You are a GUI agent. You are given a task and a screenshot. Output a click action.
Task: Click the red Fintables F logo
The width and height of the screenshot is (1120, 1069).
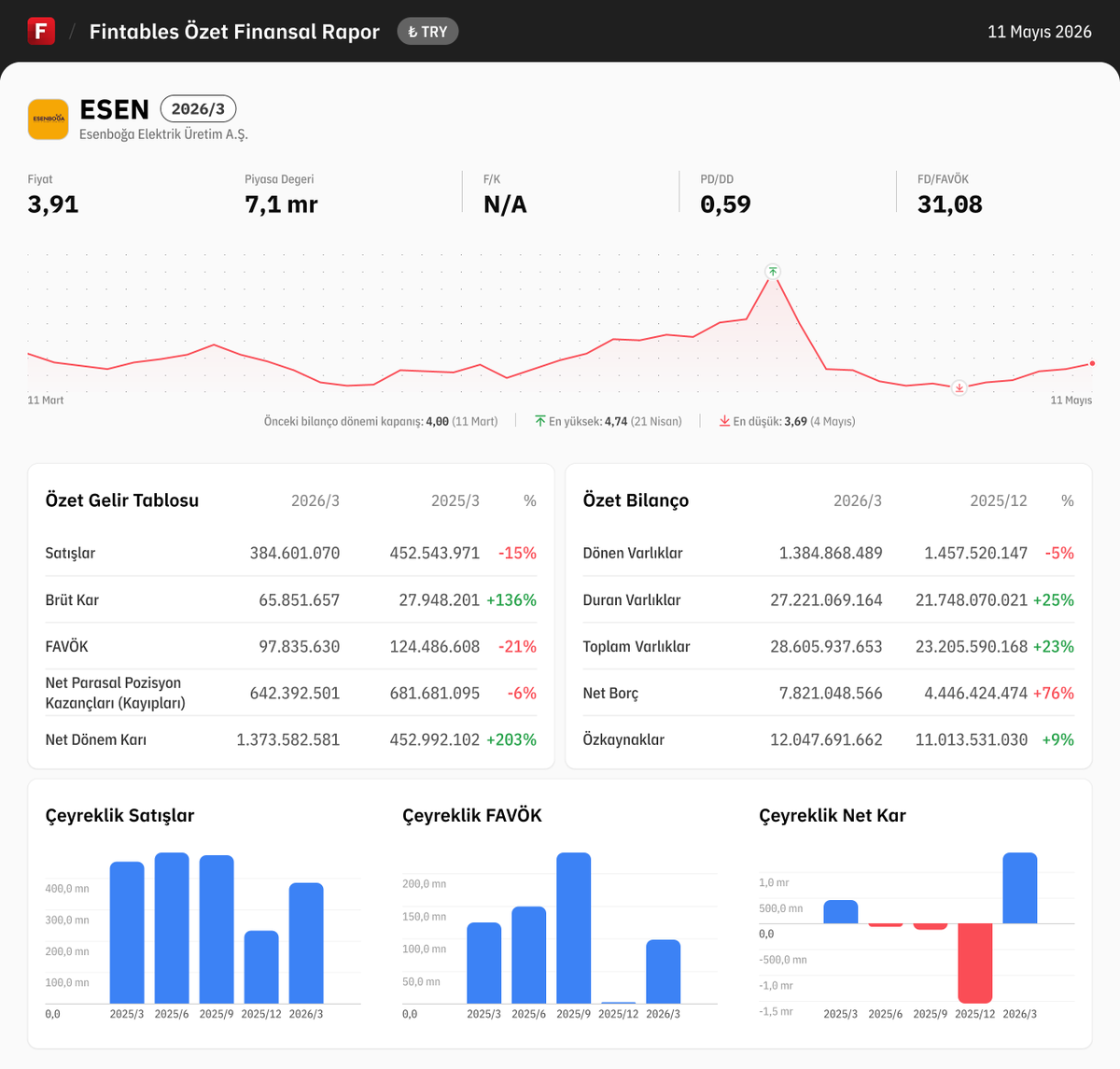coord(41,31)
